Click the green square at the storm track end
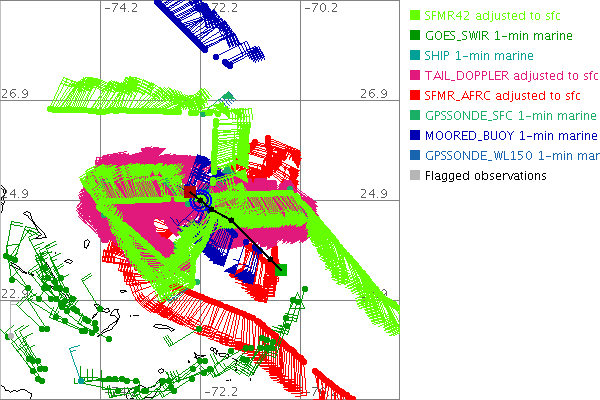 click(282, 269)
